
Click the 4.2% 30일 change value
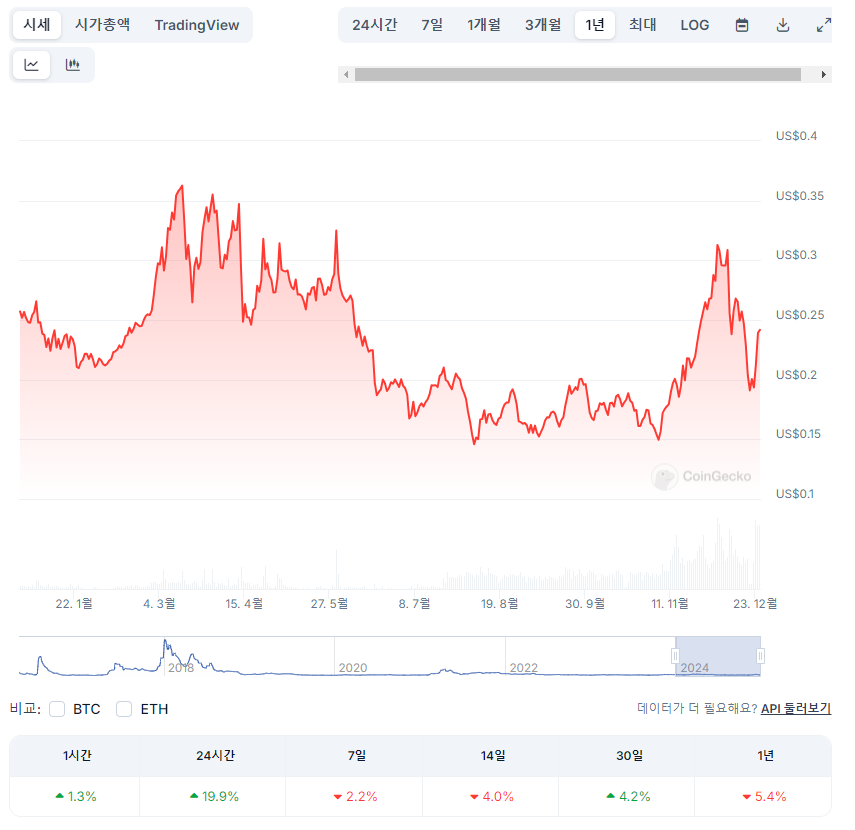pos(635,797)
